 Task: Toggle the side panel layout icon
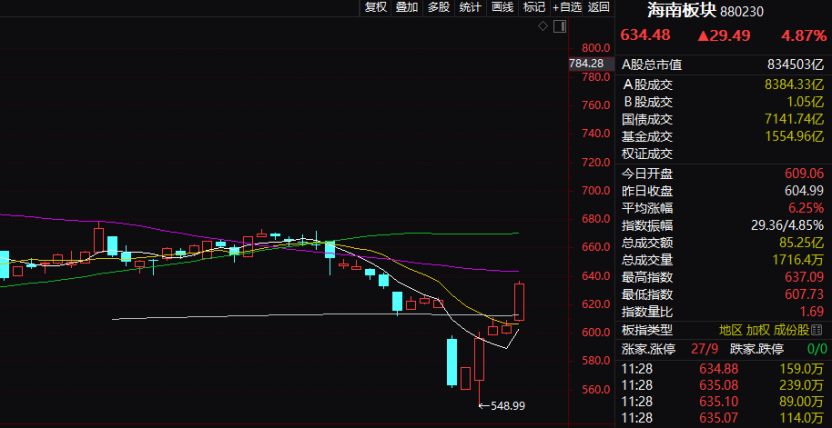[560, 27]
